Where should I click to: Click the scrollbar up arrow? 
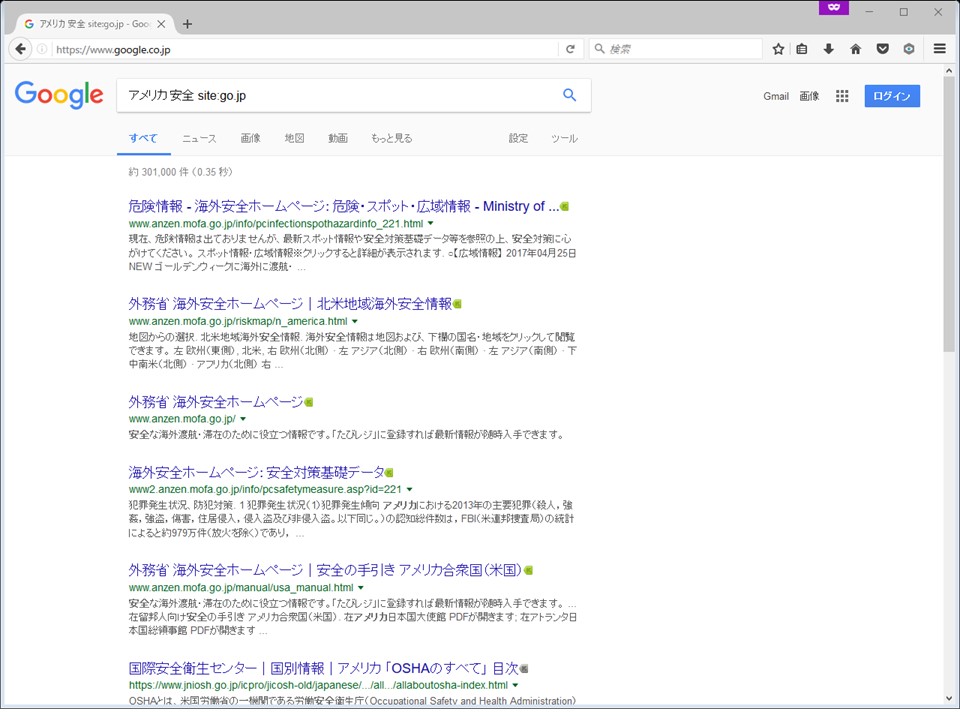click(x=949, y=70)
